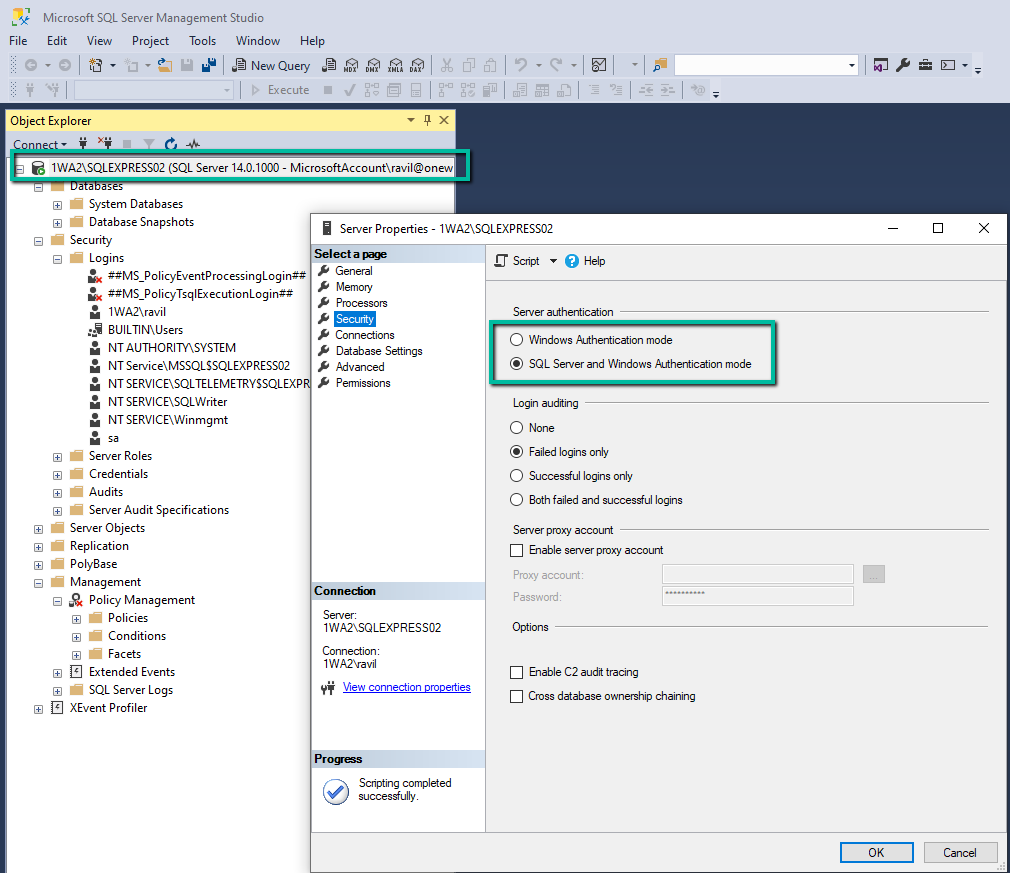Select Windows Authentication mode radio button
Screen dimensions: 1010x873
517,340
